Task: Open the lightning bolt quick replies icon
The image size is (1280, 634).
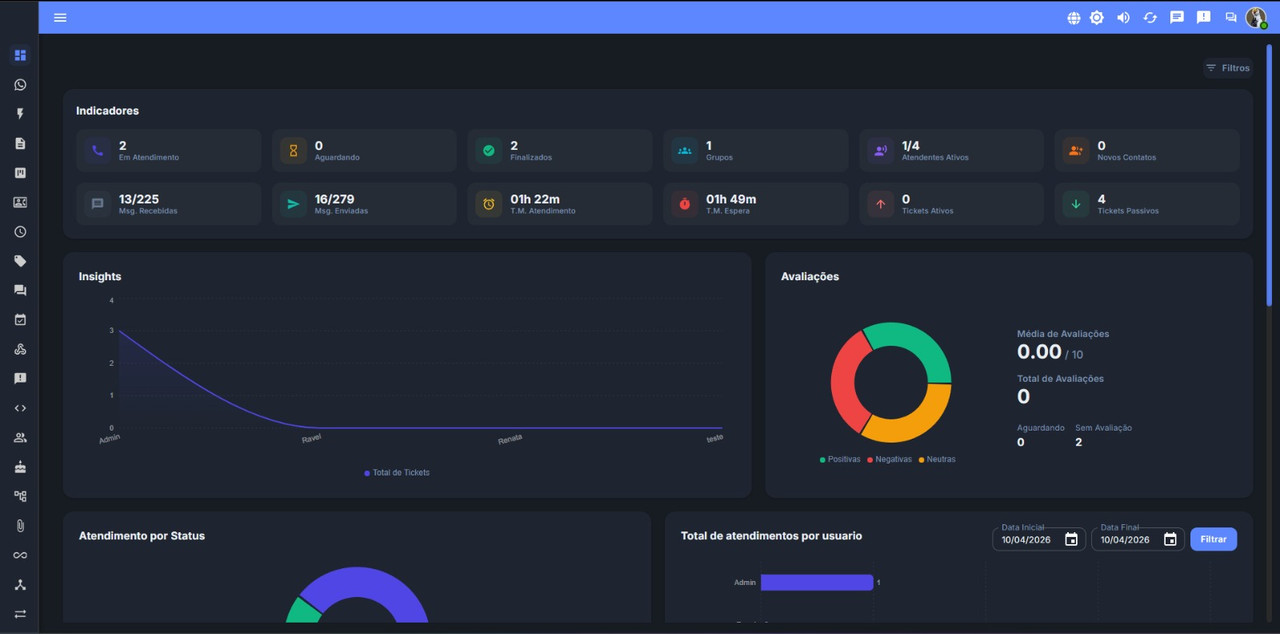Action: pos(20,114)
